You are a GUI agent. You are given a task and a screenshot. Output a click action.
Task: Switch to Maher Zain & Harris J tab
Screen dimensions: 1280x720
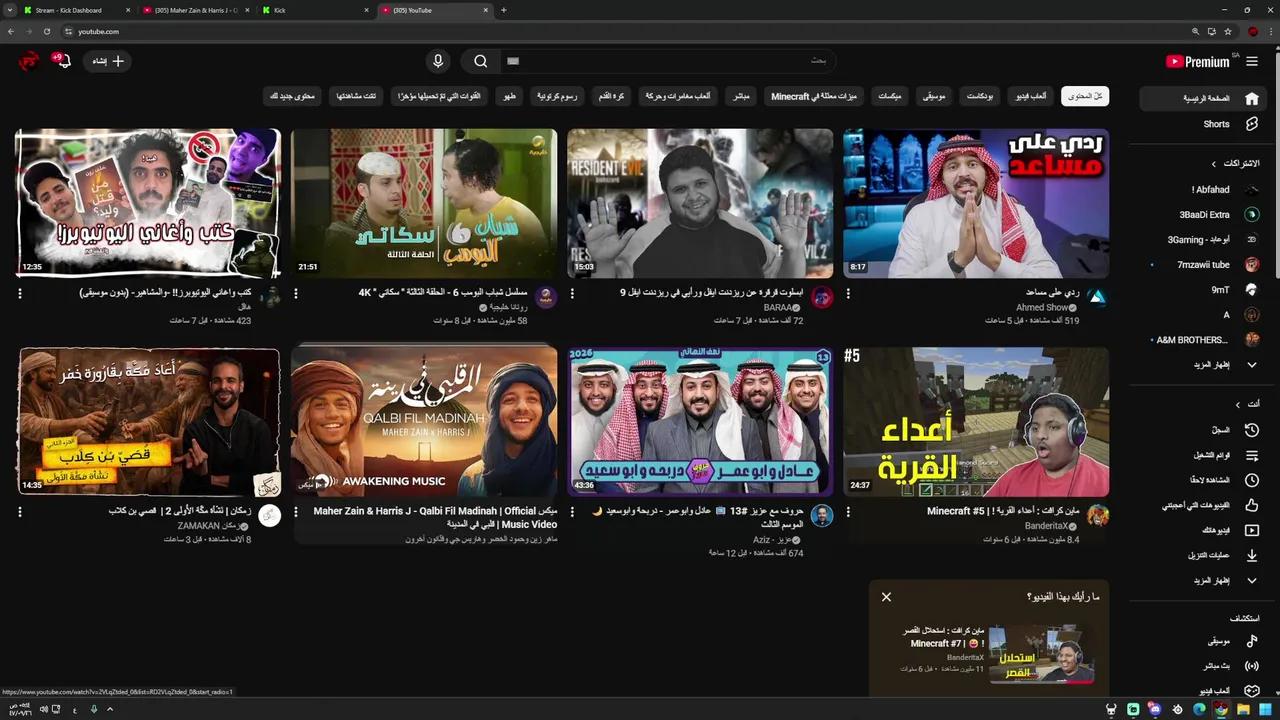tap(196, 10)
